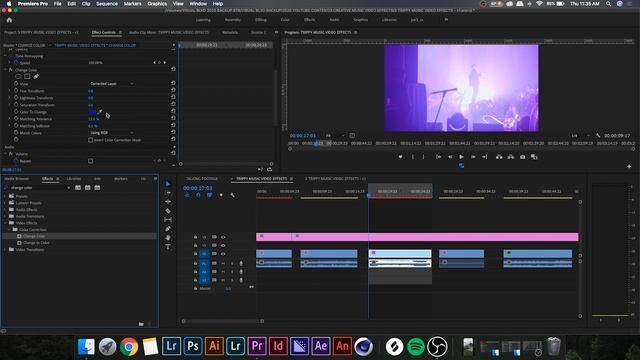Click Matching Tolerance value 15.0 %
This screenshot has height=360, width=640.
[93, 119]
